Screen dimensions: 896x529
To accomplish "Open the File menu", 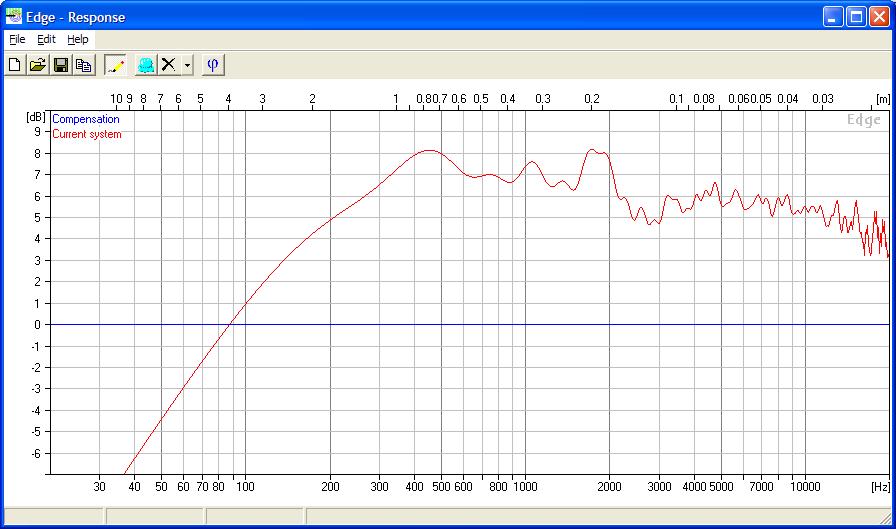I will pyautogui.click(x=17, y=39).
